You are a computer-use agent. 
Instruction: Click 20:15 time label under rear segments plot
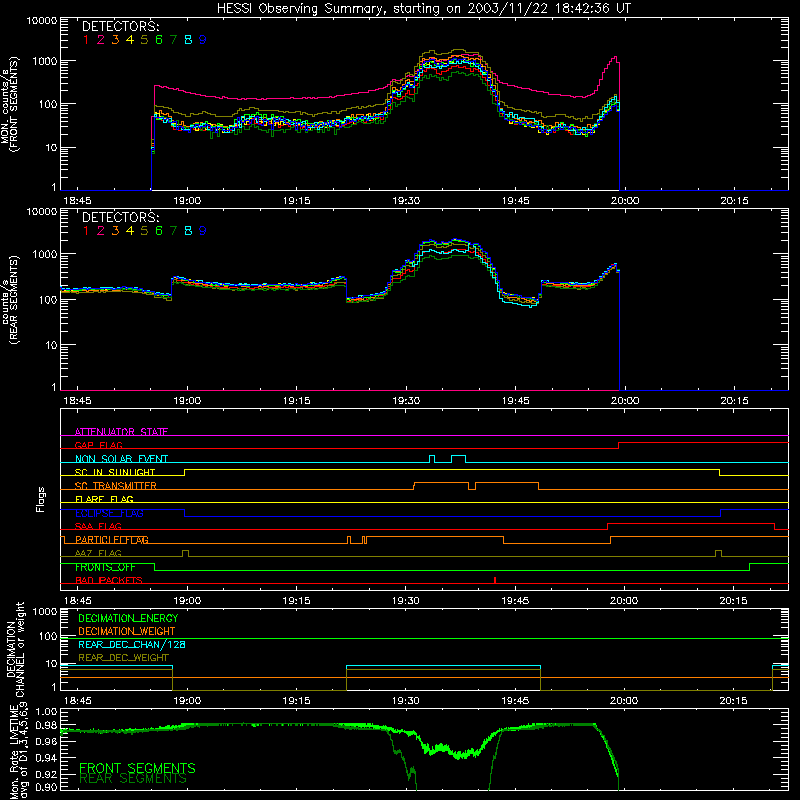point(734,401)
